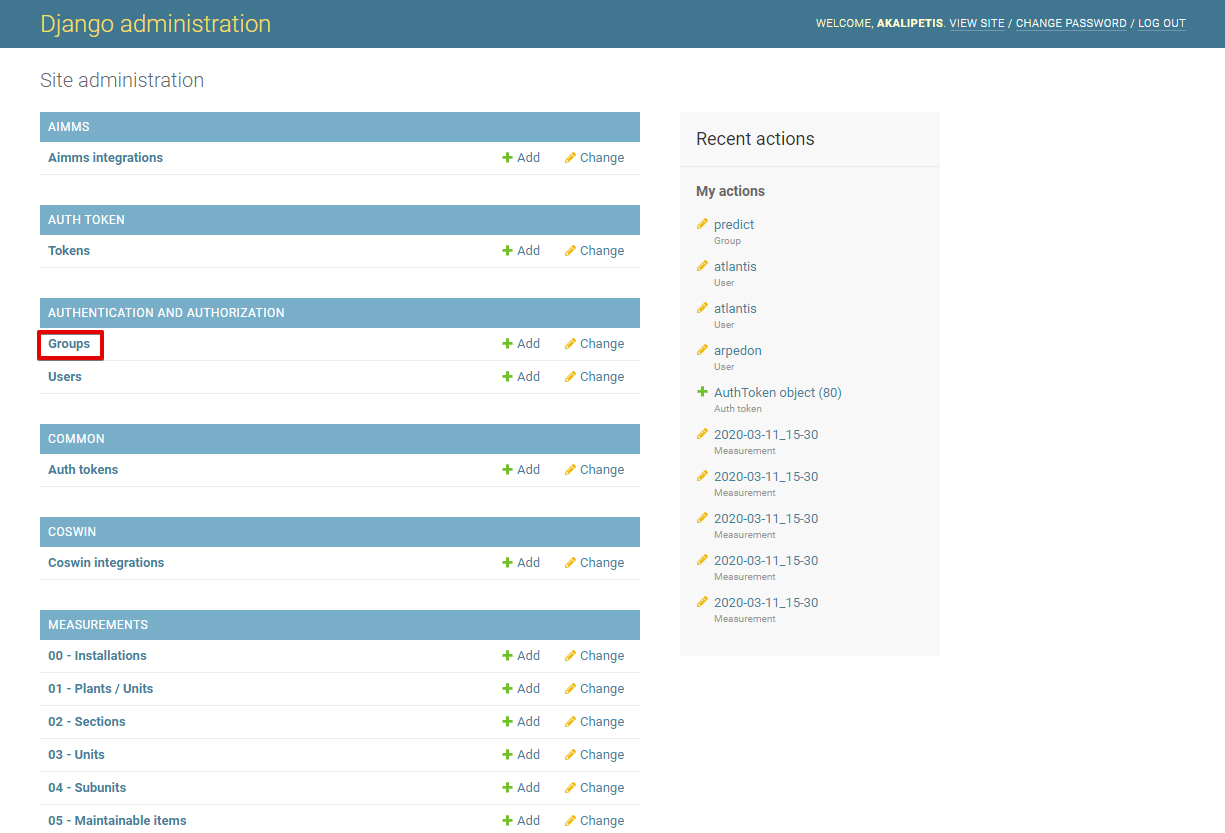The height and width of the screenshot is (833, 1225).
Task: Open the 00 - Installations model link
Action: click(97, 656)
